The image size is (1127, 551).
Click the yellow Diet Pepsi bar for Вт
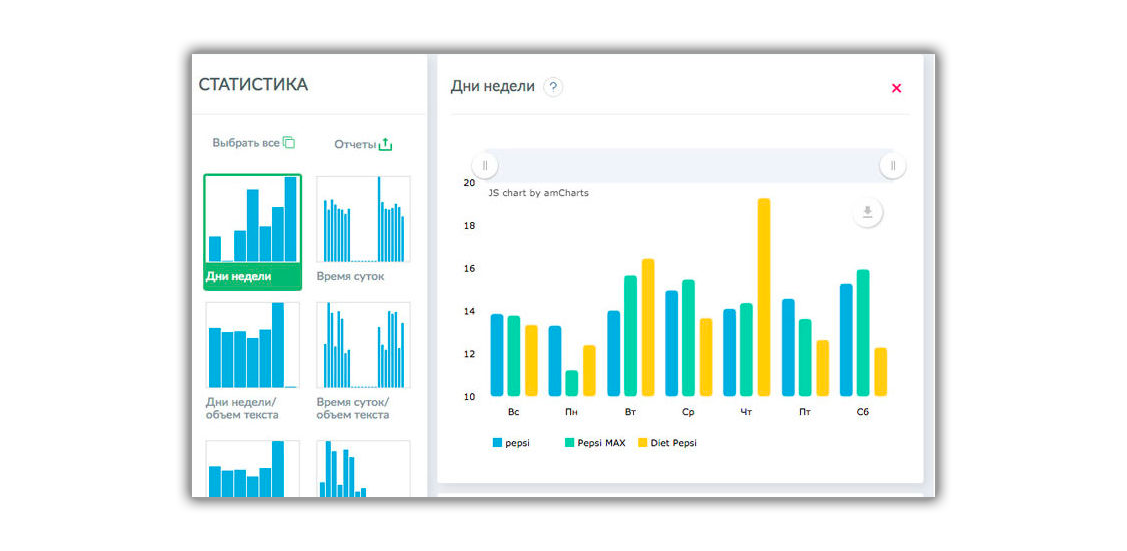(x=648, y=328)
